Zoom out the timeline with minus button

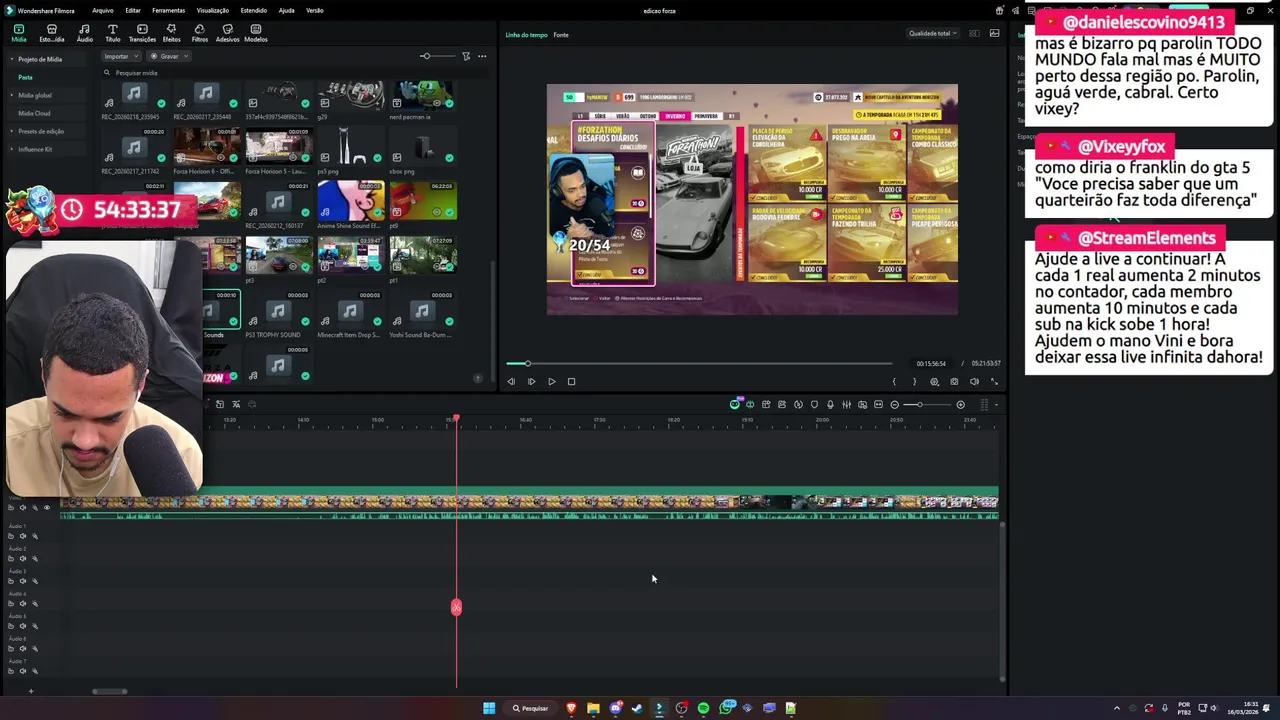(895, 404)
